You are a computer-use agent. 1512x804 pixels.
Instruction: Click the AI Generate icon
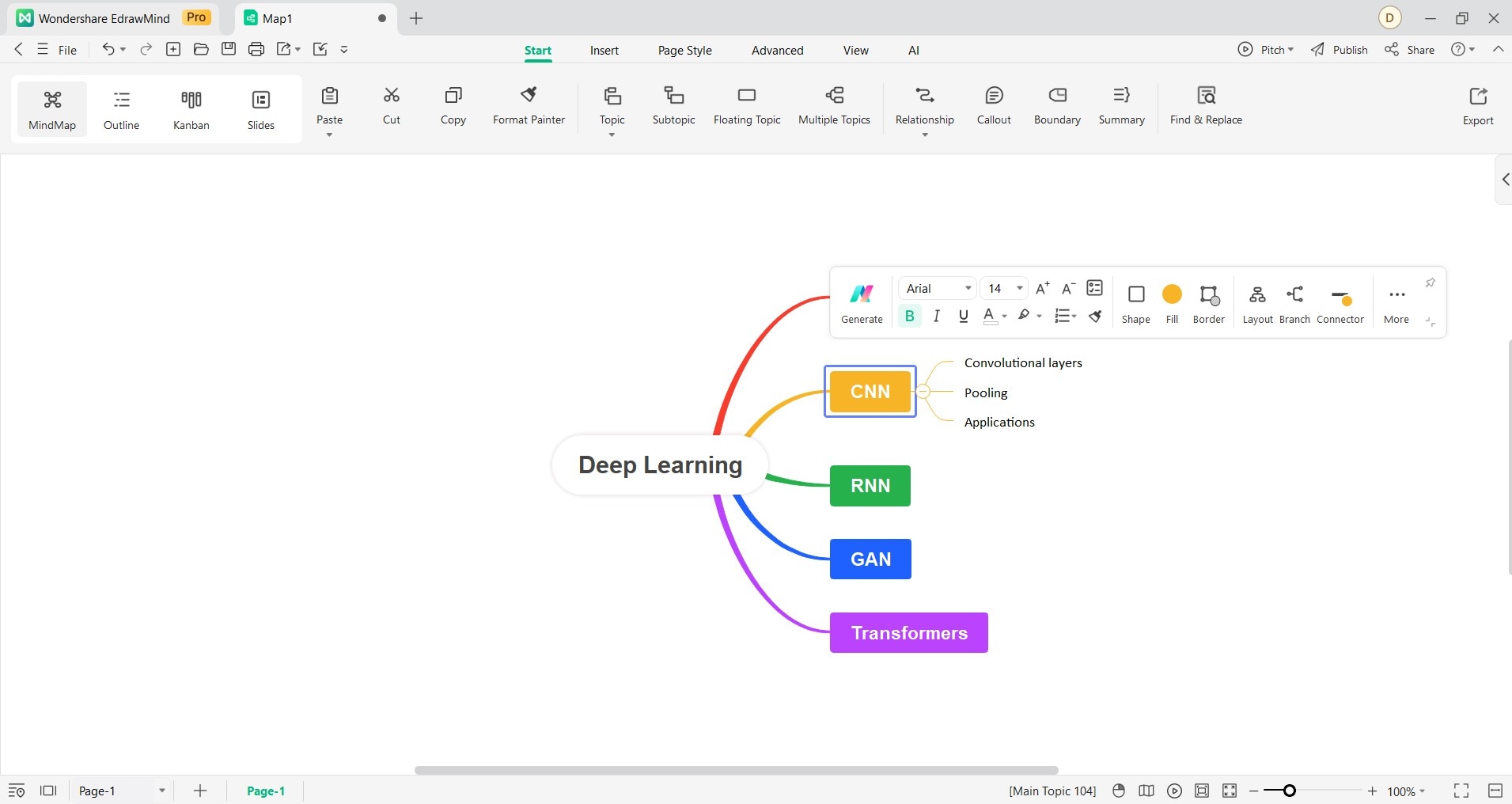pos(862,294)
